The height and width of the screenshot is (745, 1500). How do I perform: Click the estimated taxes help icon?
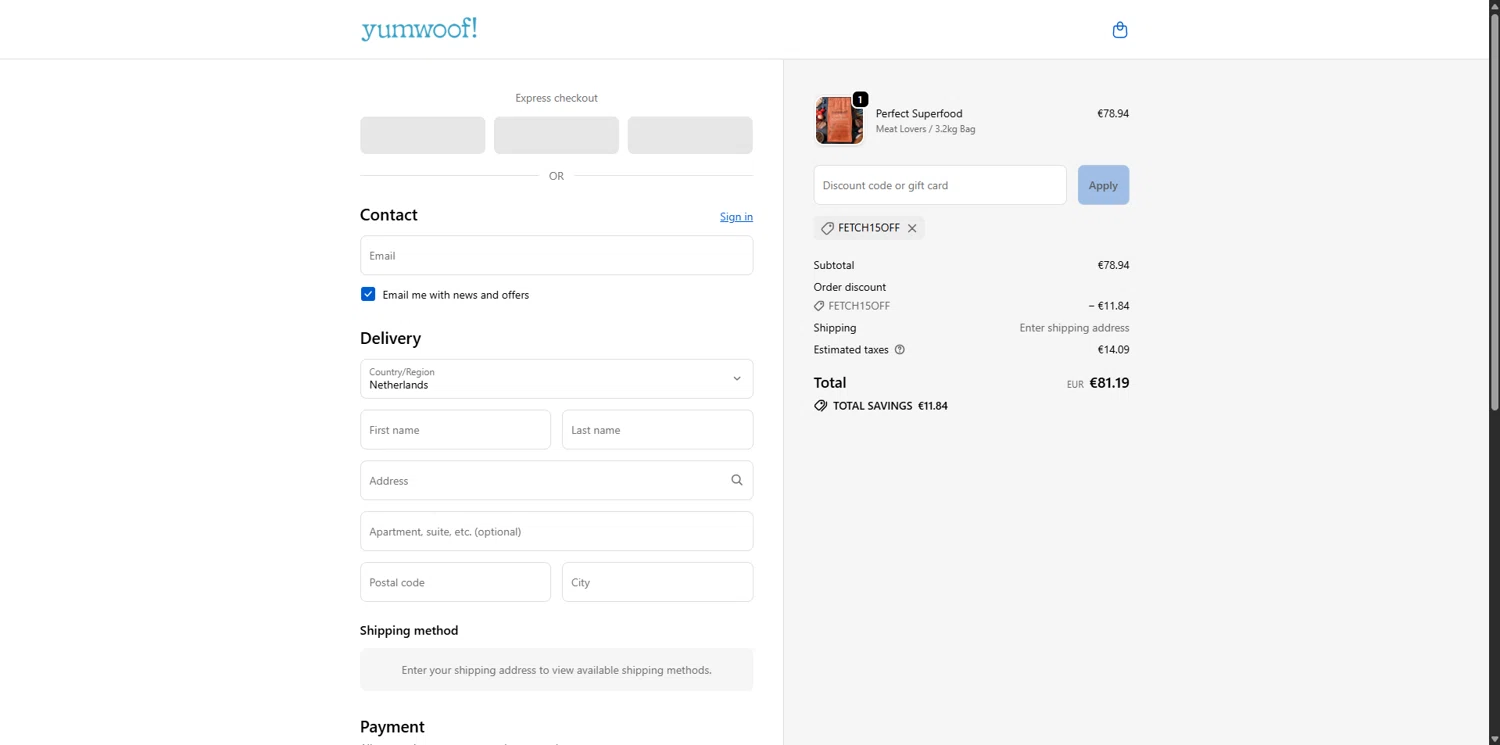[x=900, y=350]
